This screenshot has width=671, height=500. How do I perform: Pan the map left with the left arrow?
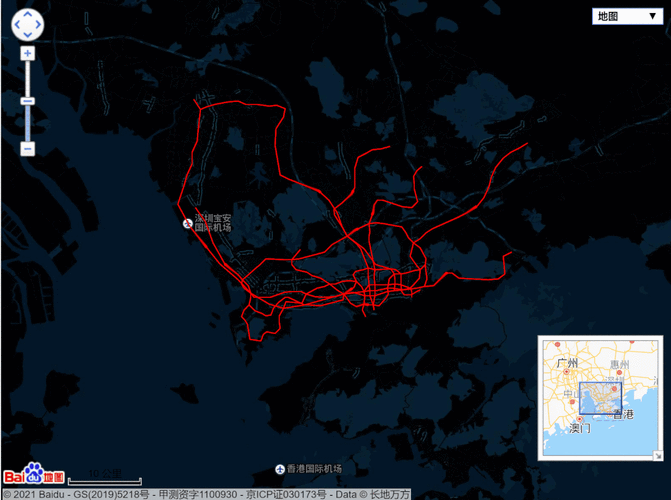point(16,24)
